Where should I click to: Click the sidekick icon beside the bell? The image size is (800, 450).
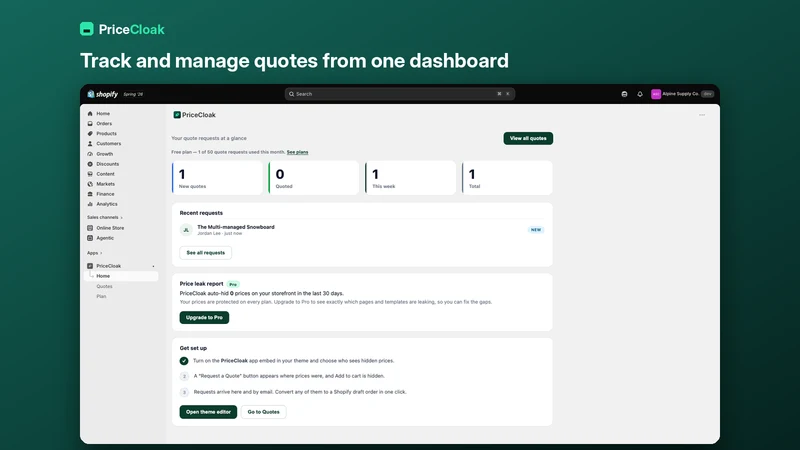point(624,94)
